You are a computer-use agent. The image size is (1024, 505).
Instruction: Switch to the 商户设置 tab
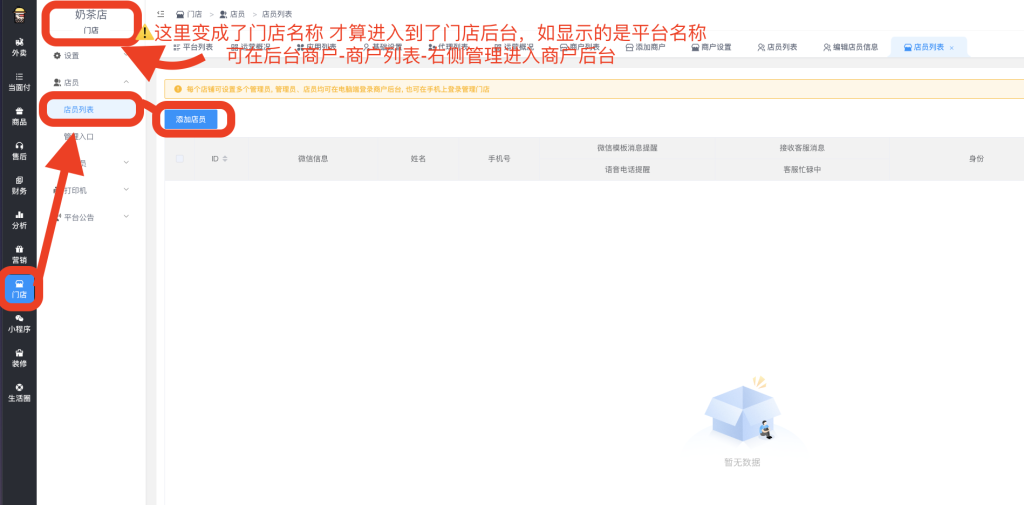710,47
